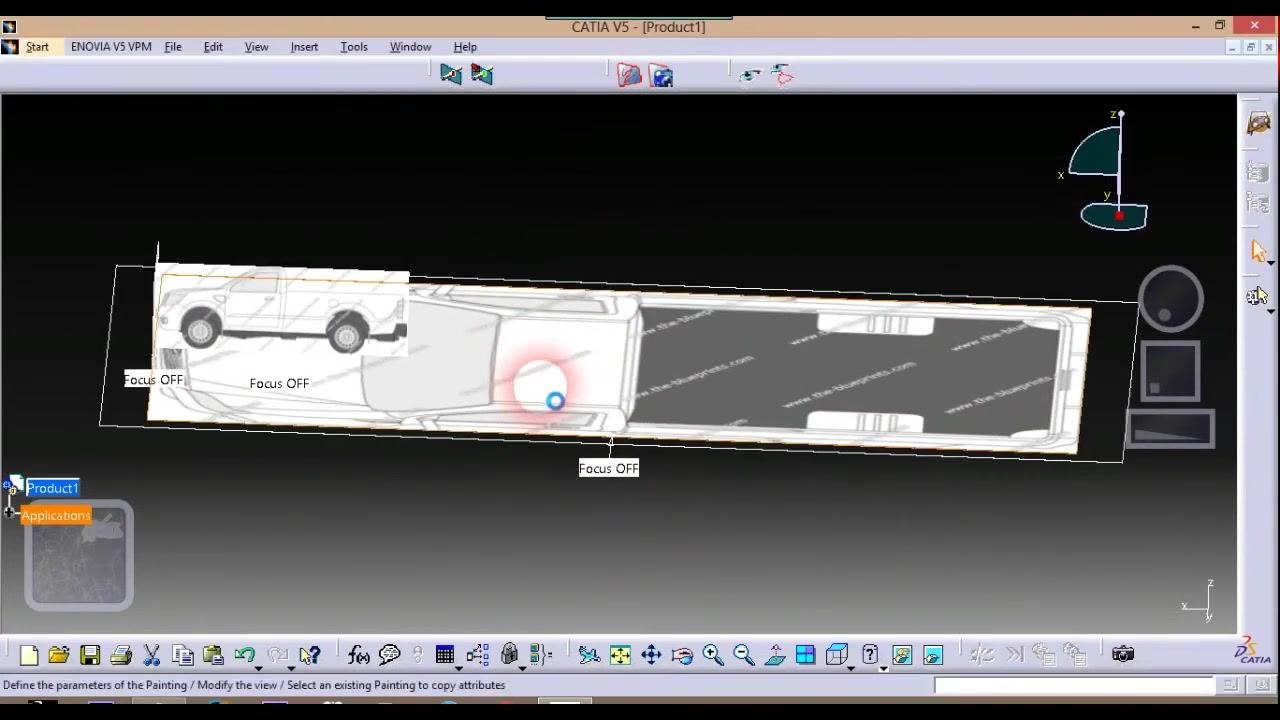The width and height of the screenshot is (1280, 720).
Task: Click the Zoom In magnifier
Action: pos(713,655)
